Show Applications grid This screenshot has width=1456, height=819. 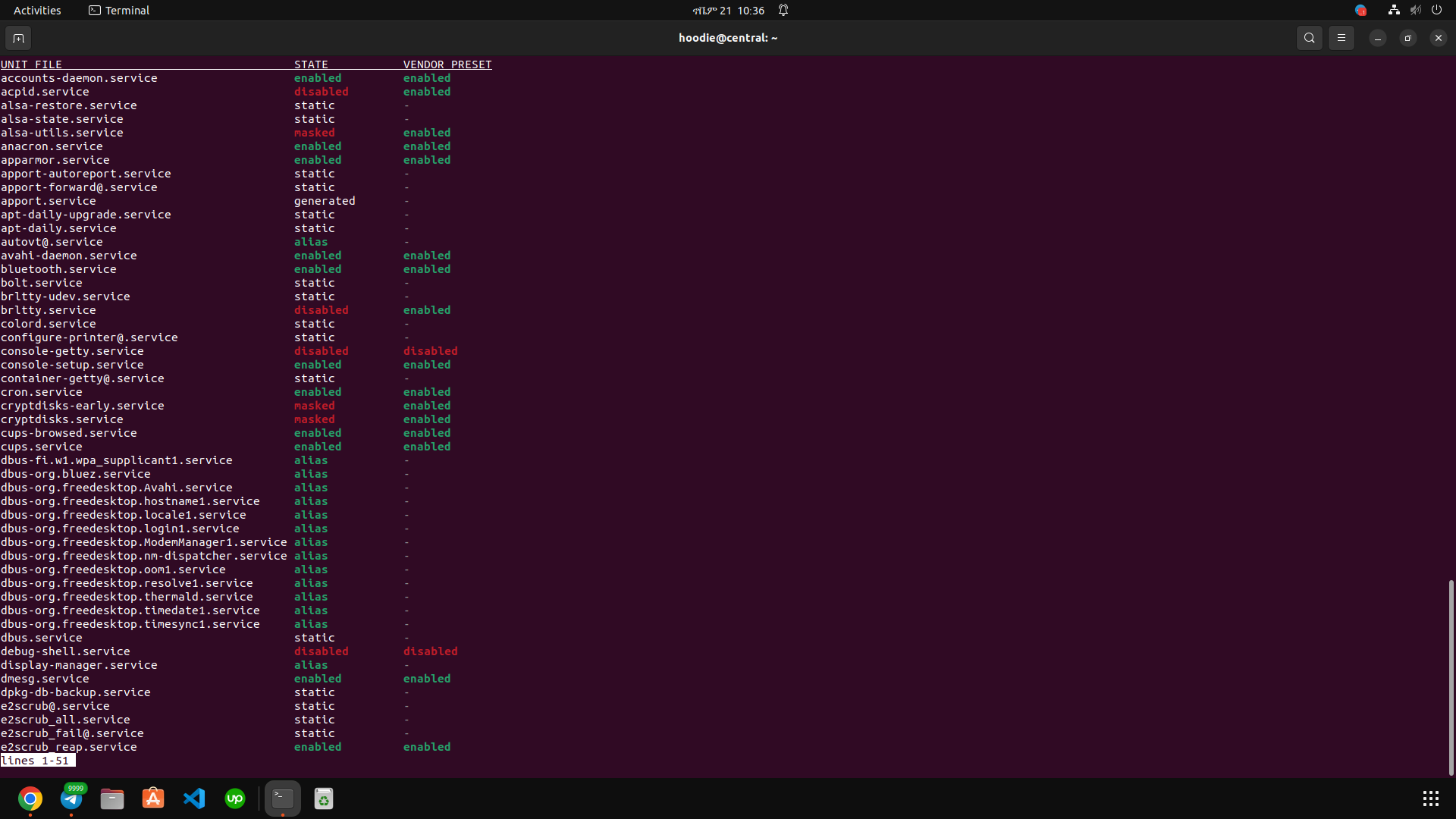[1430, 799]
